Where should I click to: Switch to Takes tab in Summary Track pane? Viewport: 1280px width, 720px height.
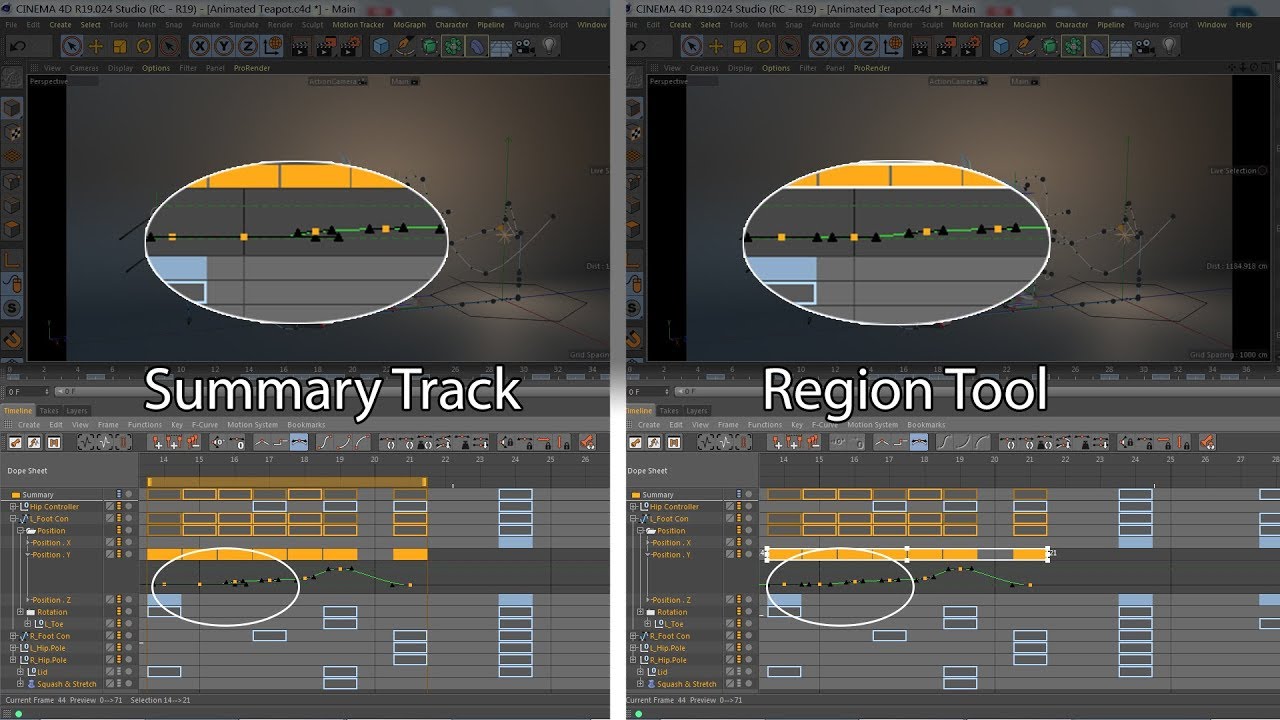point(49,411)
